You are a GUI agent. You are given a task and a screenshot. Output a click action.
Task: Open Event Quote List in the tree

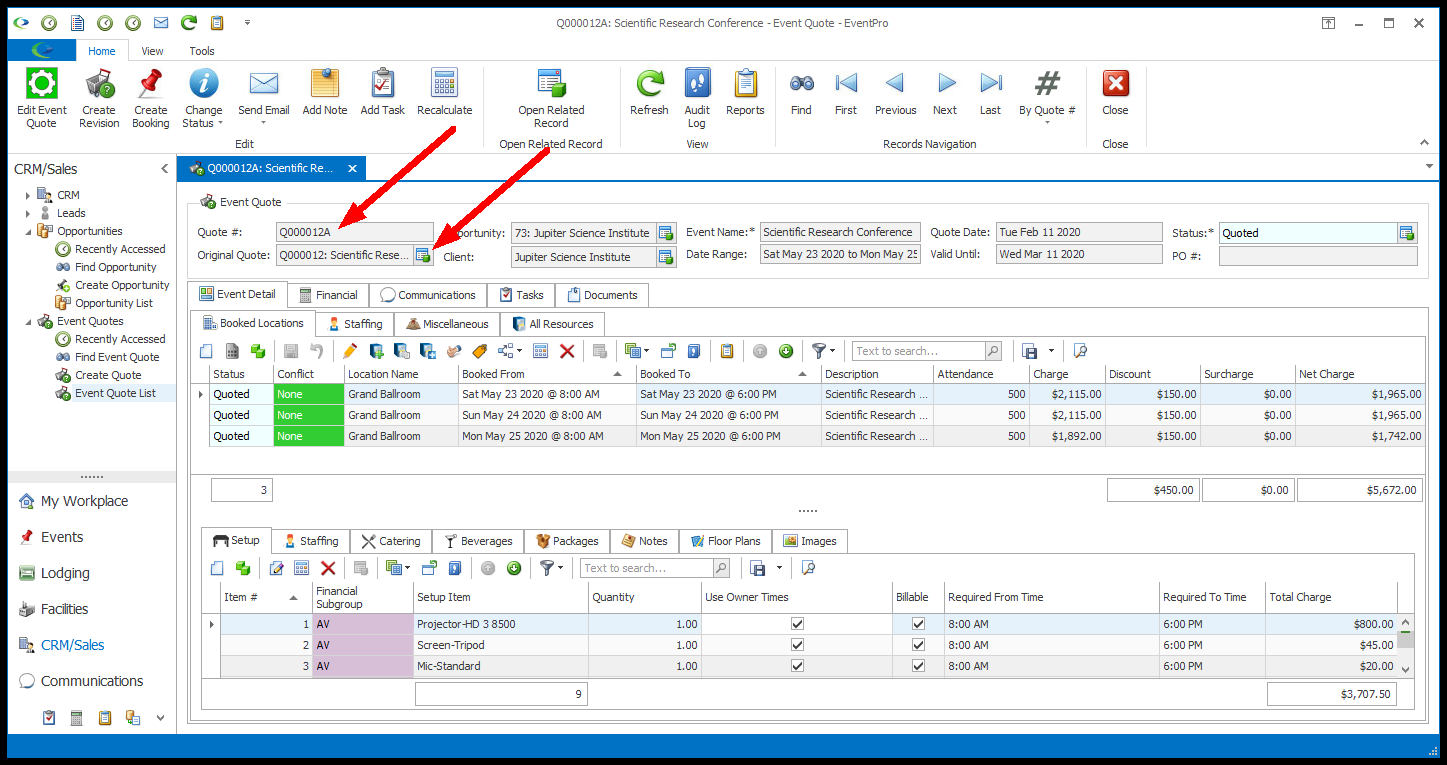tap(115, 393)
